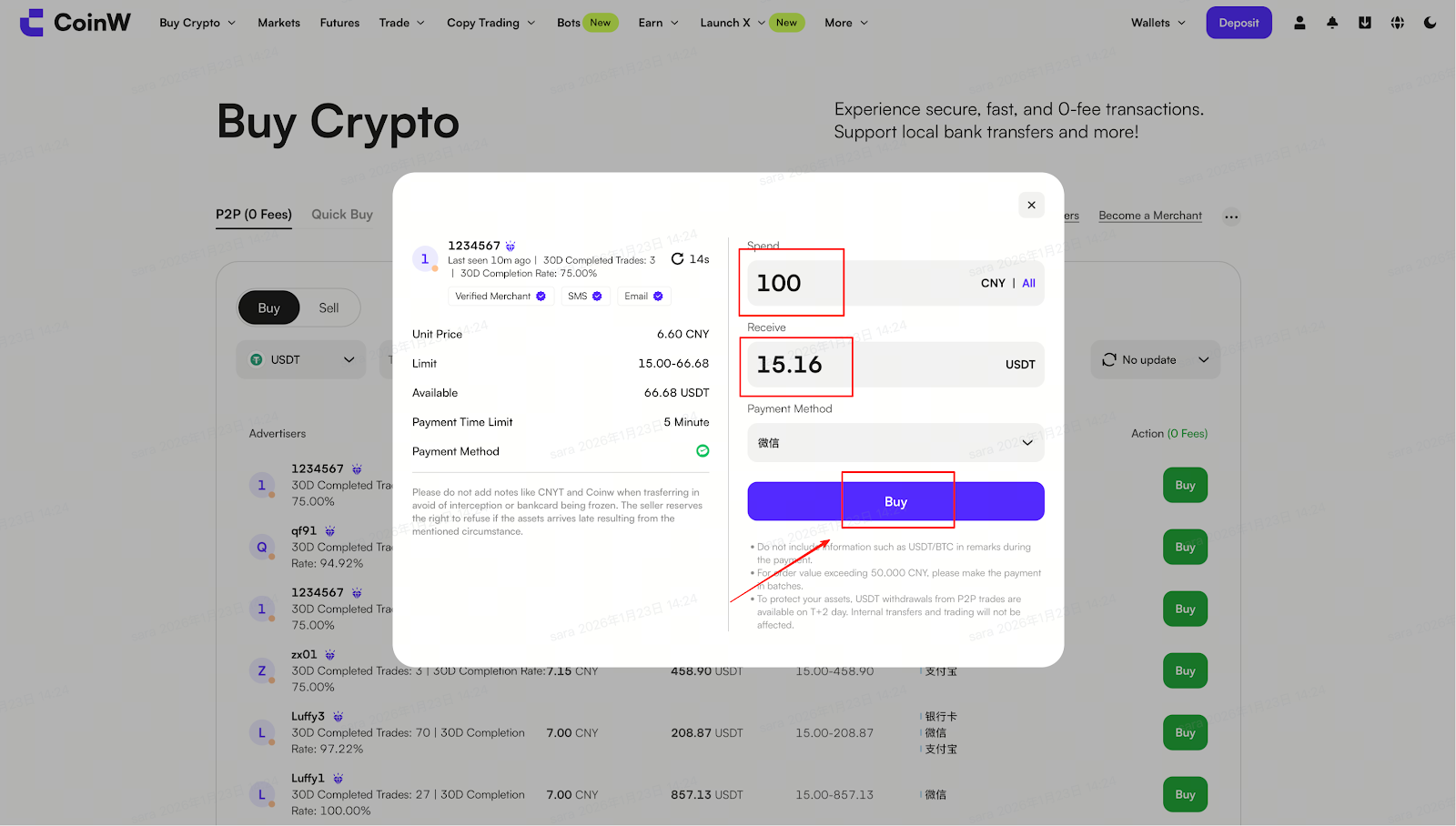Close the buy order dialog

1031,205
